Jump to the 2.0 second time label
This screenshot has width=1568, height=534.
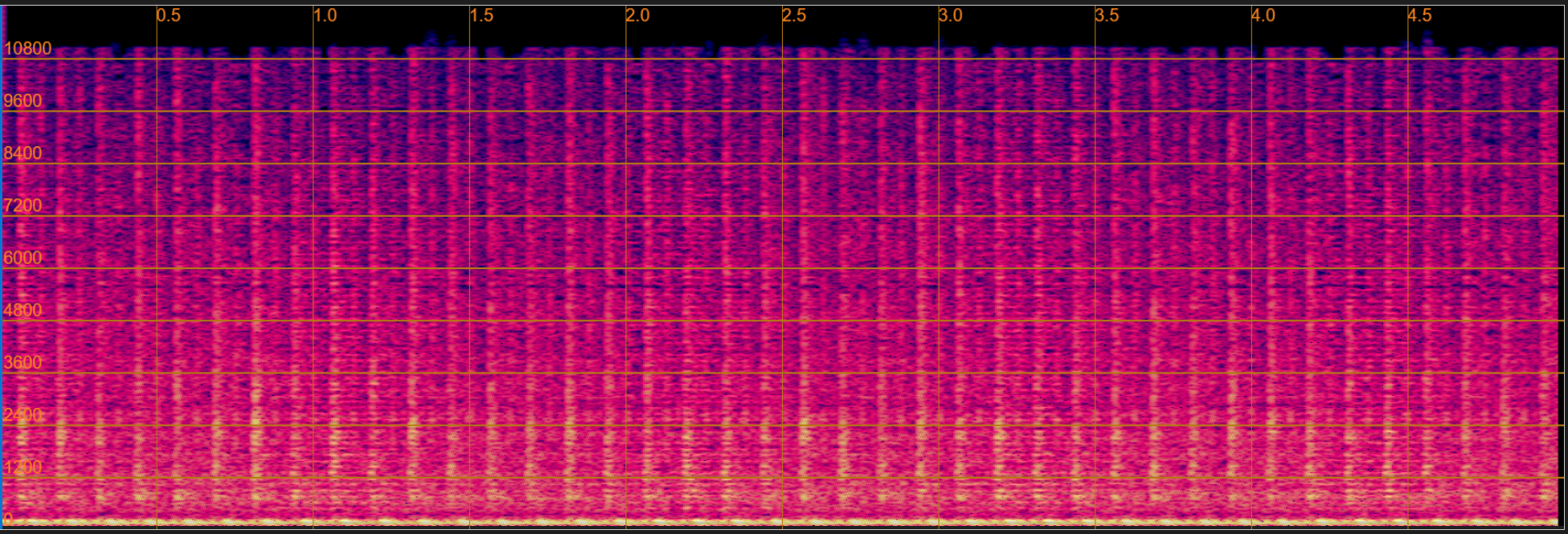pos(637,16)
